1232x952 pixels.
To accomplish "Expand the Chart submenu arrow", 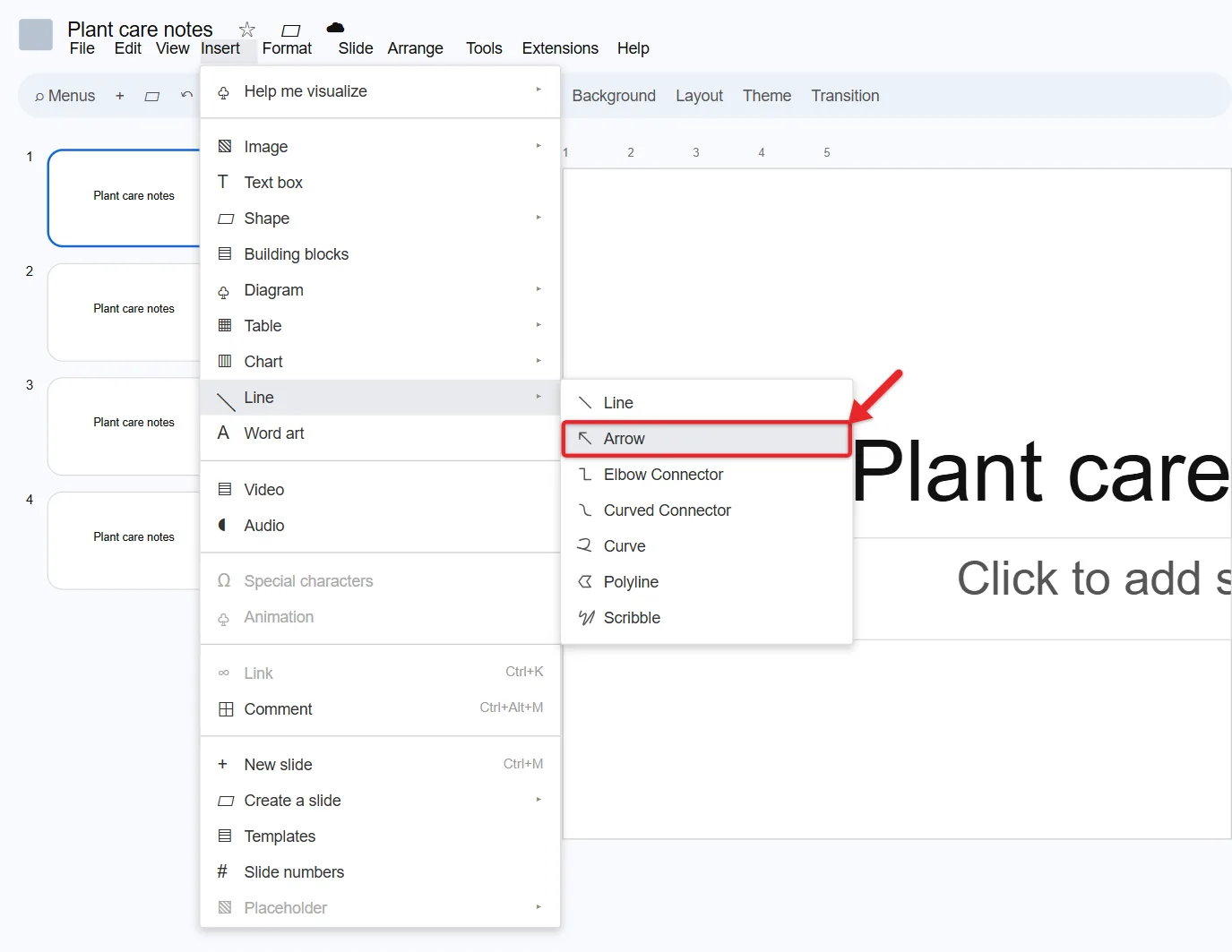I will 538,360.
